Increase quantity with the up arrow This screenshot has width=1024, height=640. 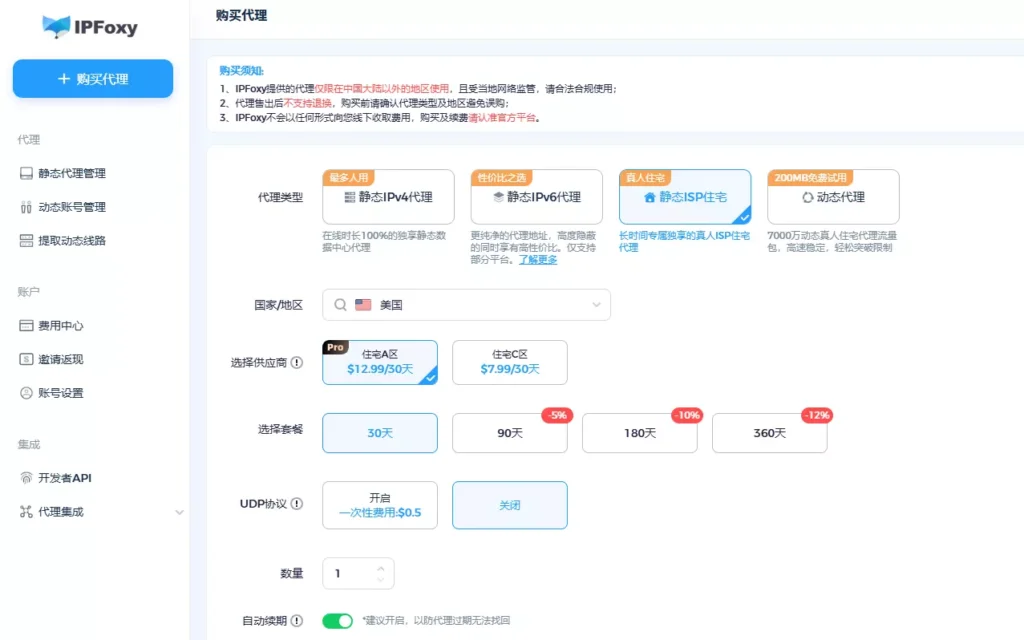[x=380, y=568]
